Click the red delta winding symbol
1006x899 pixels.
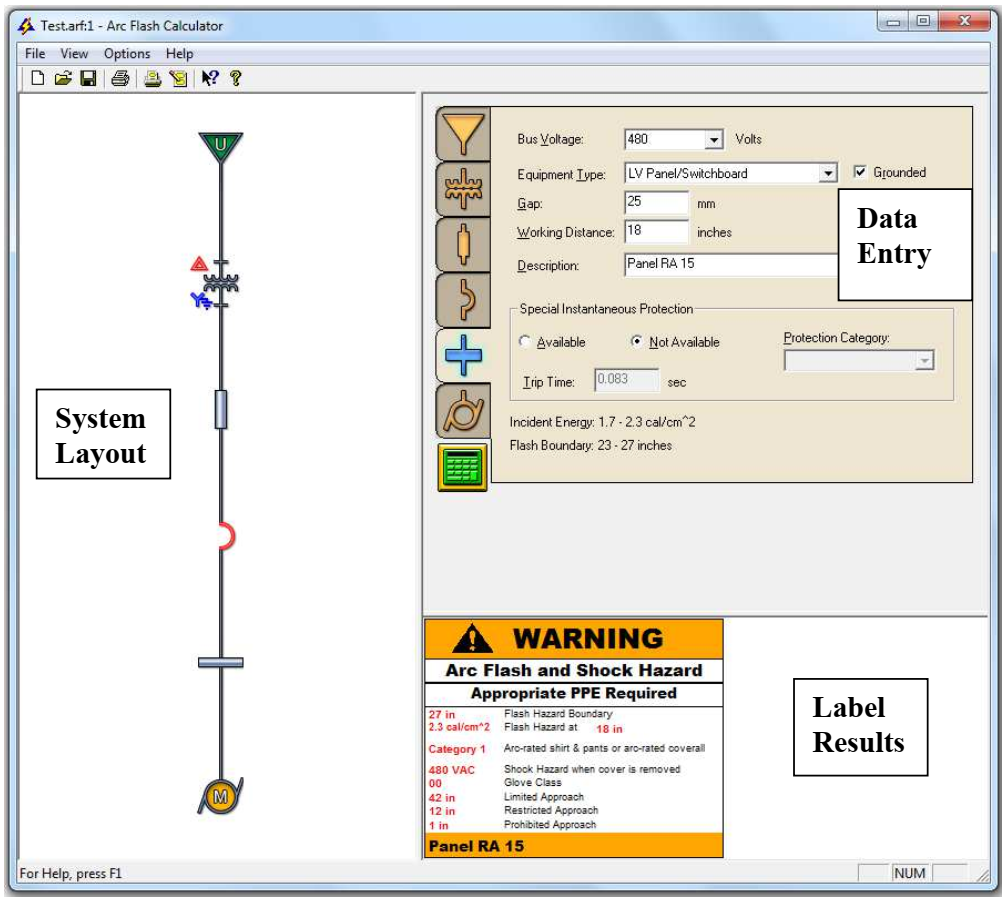[199, 264]
